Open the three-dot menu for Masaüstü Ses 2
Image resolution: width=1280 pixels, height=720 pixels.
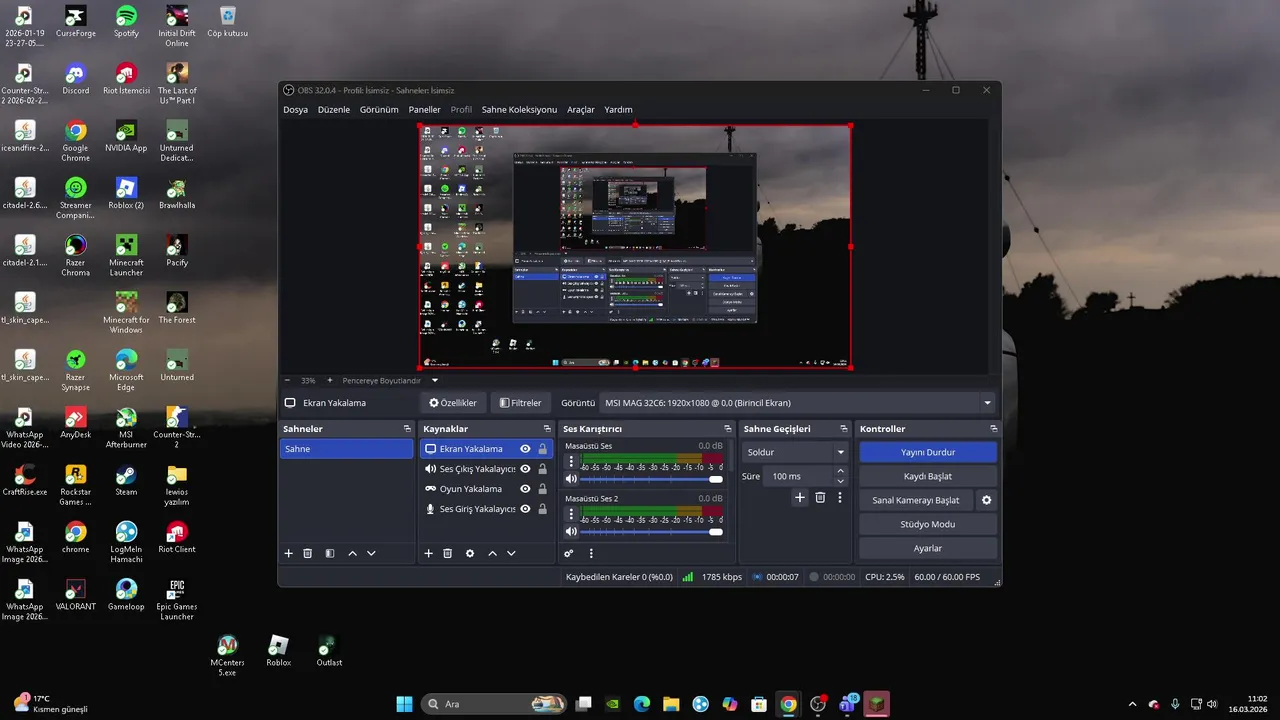pos(571,514)
